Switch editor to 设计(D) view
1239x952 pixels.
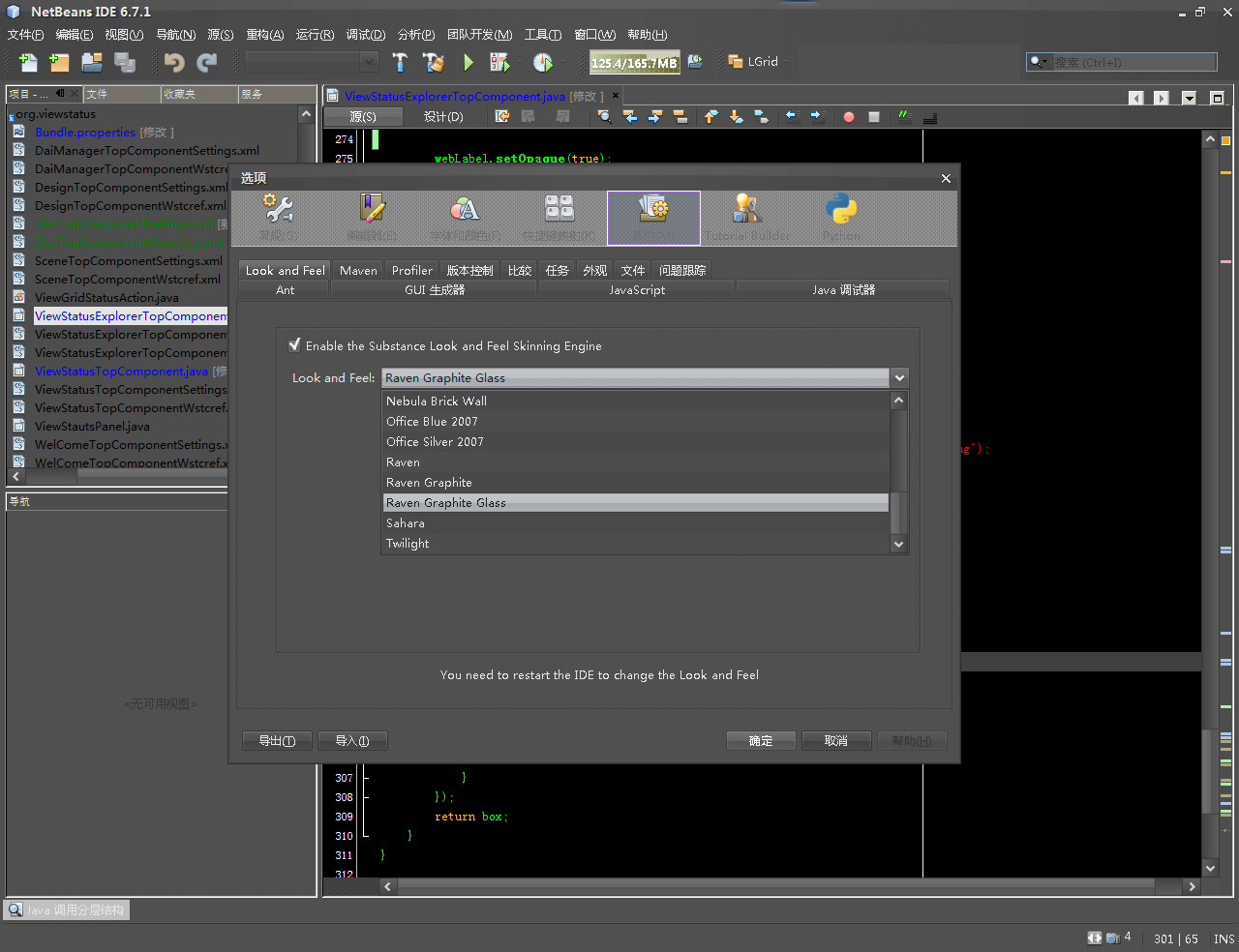[x=443, y=116]
